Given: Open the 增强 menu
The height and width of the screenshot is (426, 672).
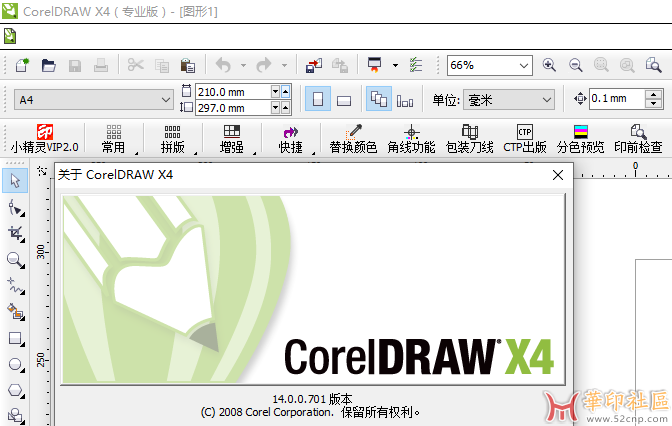Looking at the screenshot, I should click(x=232, y=139).
